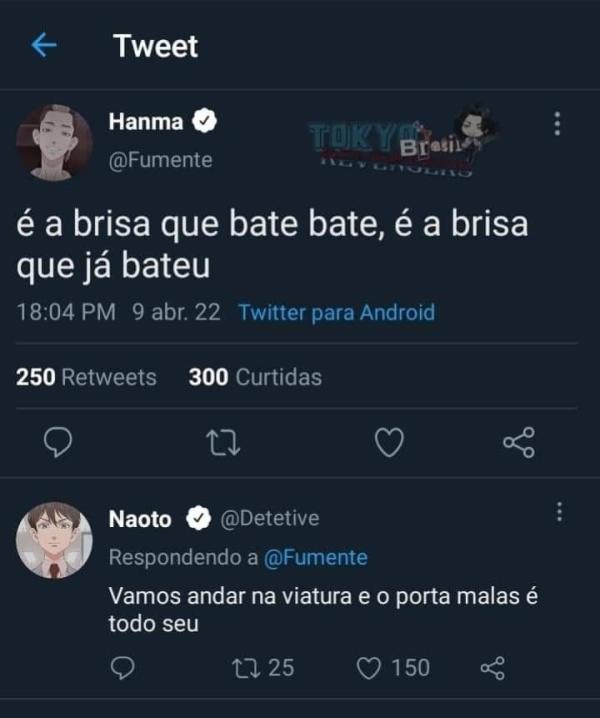600x718 pixels.
Task: View the 300 Curtidas list
Action: (x=255, y=377)
